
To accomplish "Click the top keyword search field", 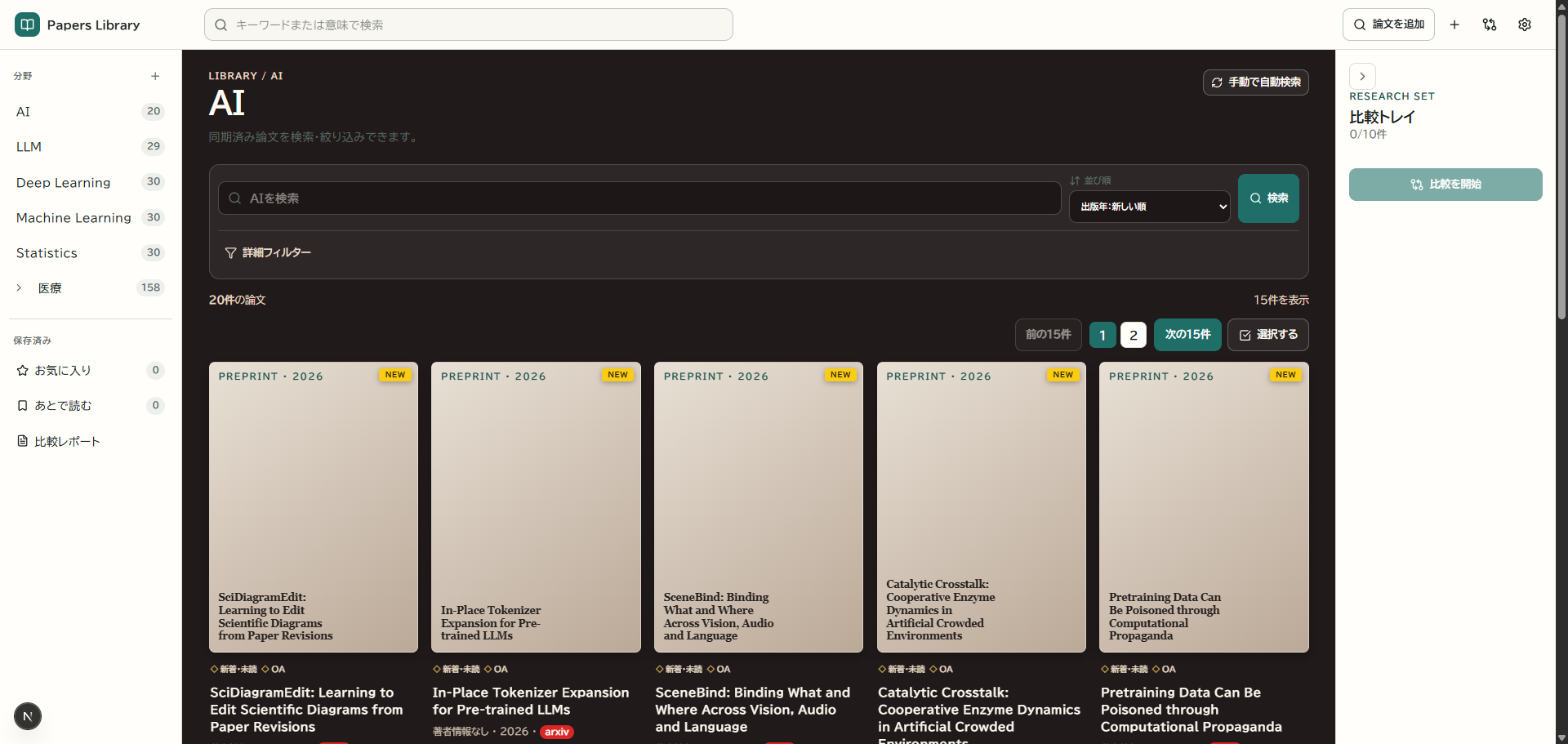I will pyautogui.click(x=469, y=25).
